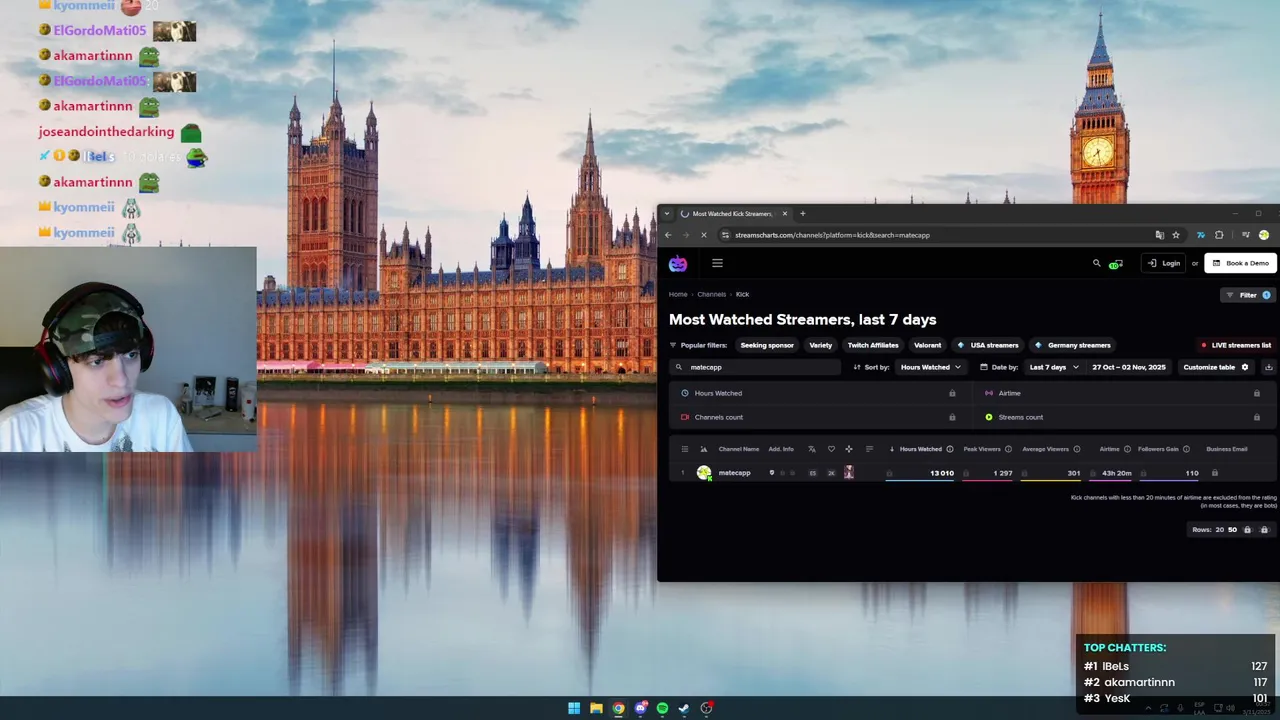Toggle the Twitch Affiliates filter chip
The height and width of the screenshot is (720, 1280).
click(x=873, y=345)
